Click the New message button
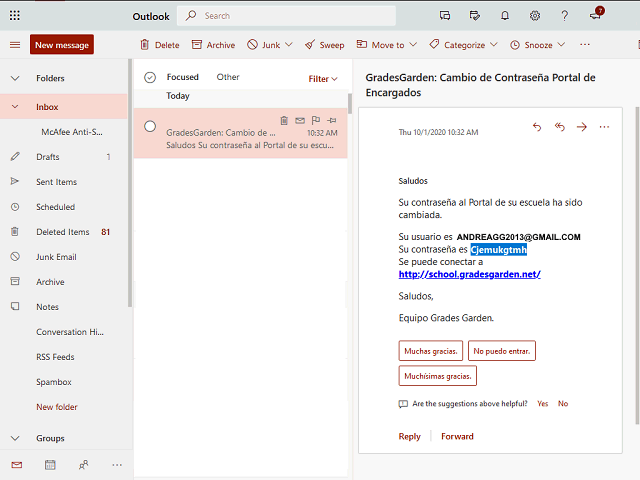The width and height of the screenshot is (640, 480). [62, 44]
